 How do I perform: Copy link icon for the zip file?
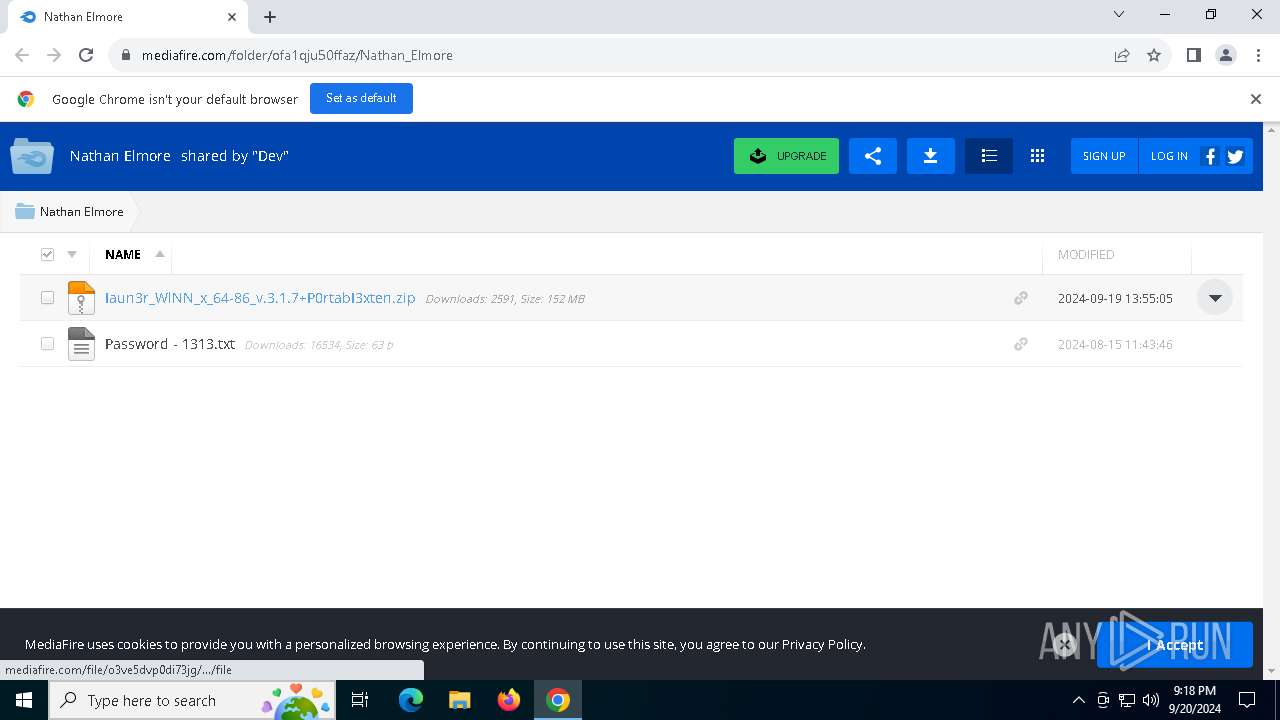coord(1021,298)
